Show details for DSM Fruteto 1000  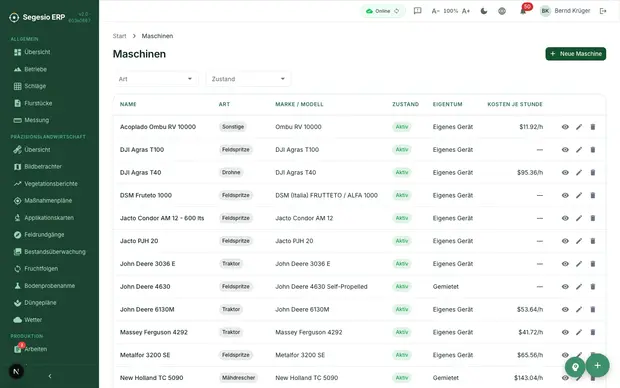[565, 195]
